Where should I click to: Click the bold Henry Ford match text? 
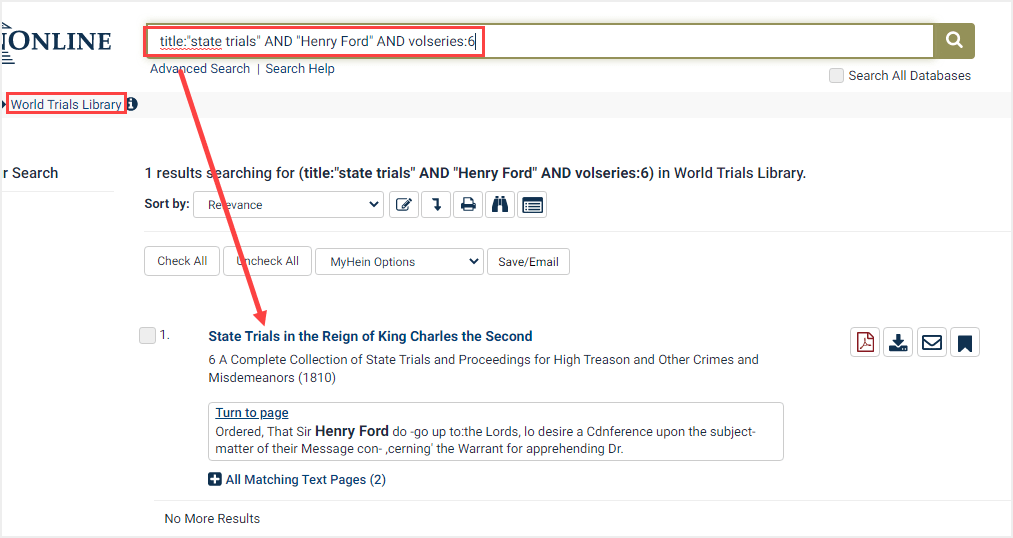[352, 431]
